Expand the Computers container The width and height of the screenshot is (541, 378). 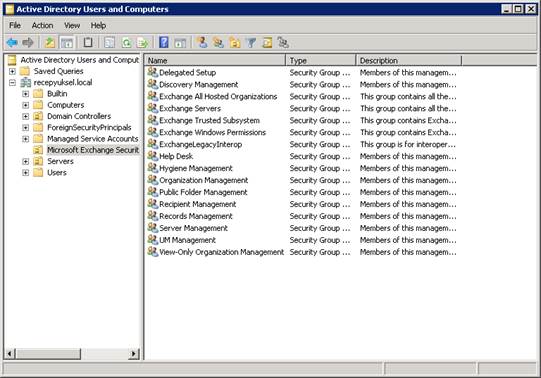click(26, 105)
